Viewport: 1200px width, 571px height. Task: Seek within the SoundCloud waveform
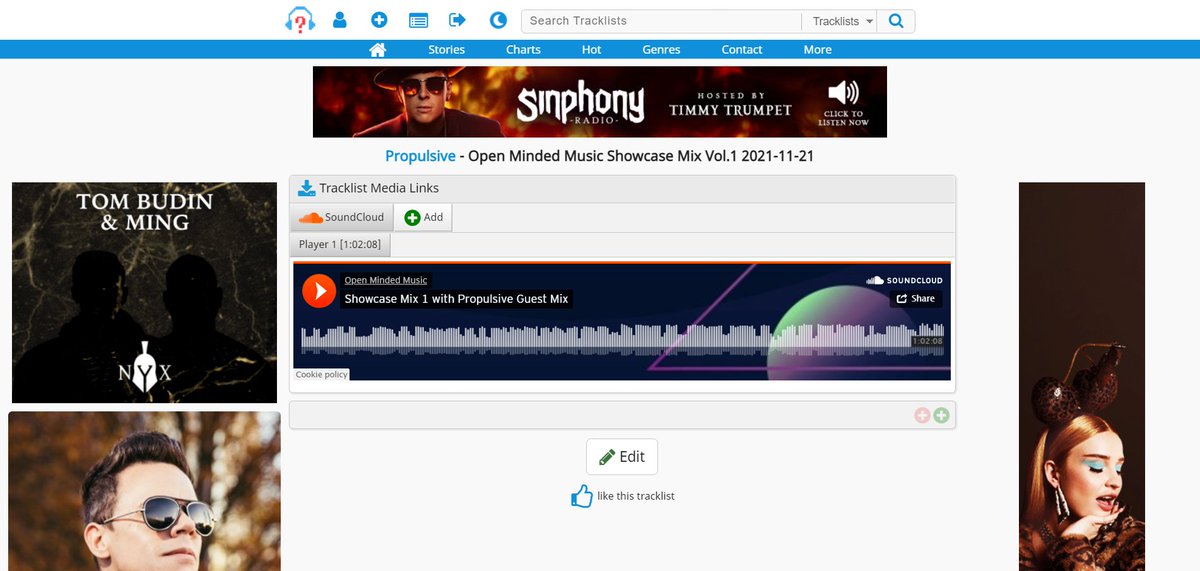[x=622, y=337]
